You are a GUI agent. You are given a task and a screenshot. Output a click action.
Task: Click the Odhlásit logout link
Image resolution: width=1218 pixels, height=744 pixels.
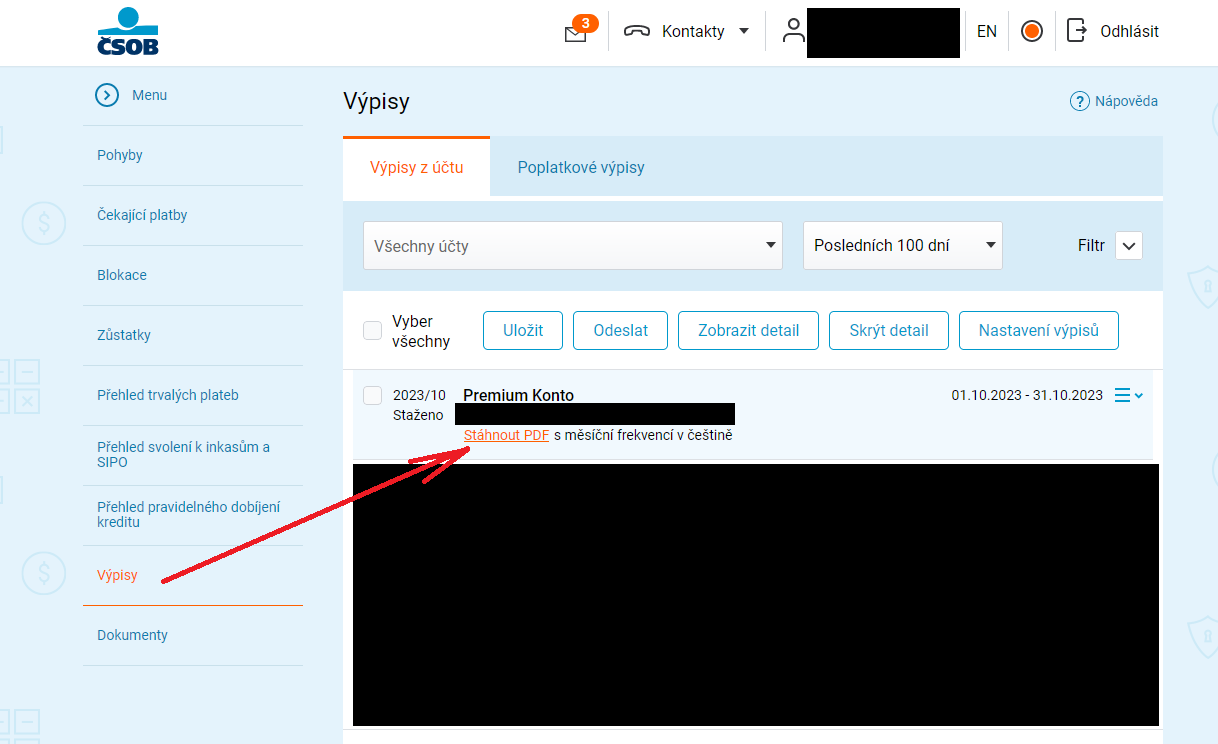(x=1129, y=31)
